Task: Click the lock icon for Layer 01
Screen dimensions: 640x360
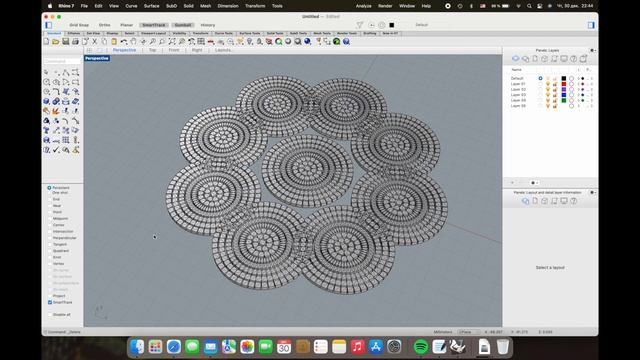Action: coord(555,84)
